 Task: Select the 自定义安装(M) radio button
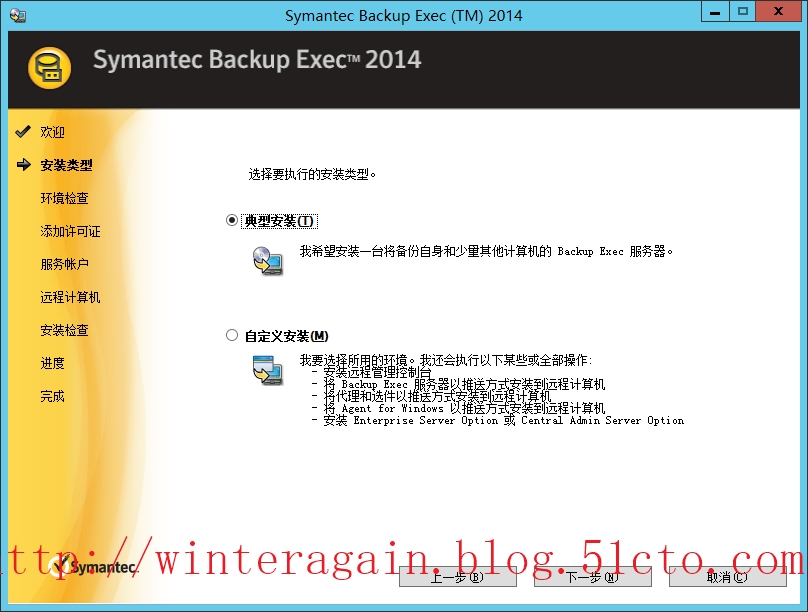pos(232,335)
